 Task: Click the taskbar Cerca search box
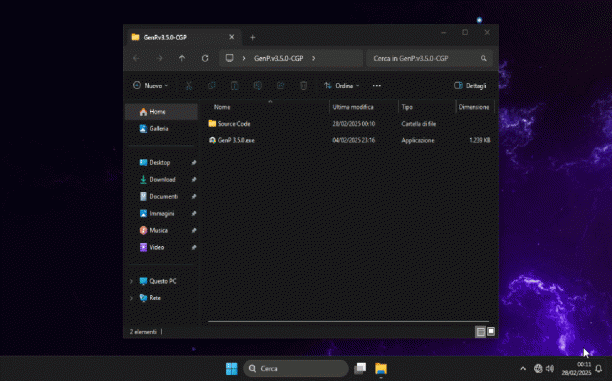click(296, 369)
